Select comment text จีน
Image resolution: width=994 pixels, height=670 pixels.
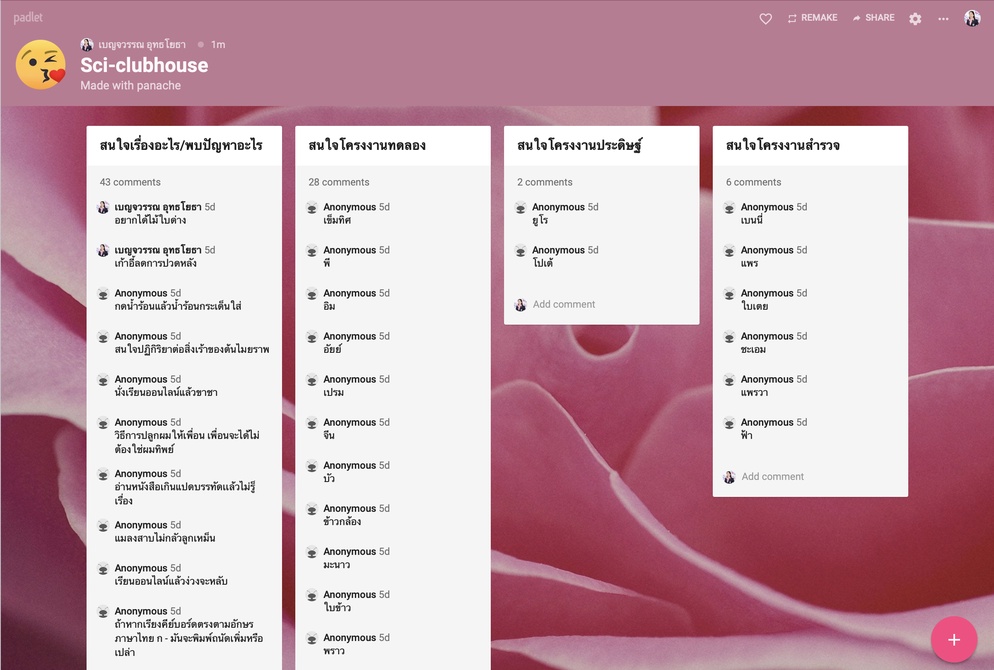tap(329, 435)
